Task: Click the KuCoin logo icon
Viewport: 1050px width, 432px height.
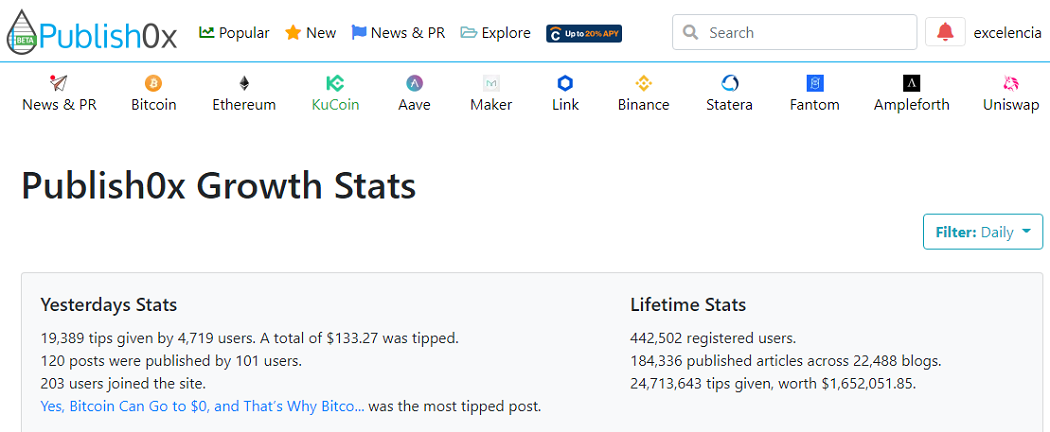Action: pyautogui.click(x=335, y=83)
